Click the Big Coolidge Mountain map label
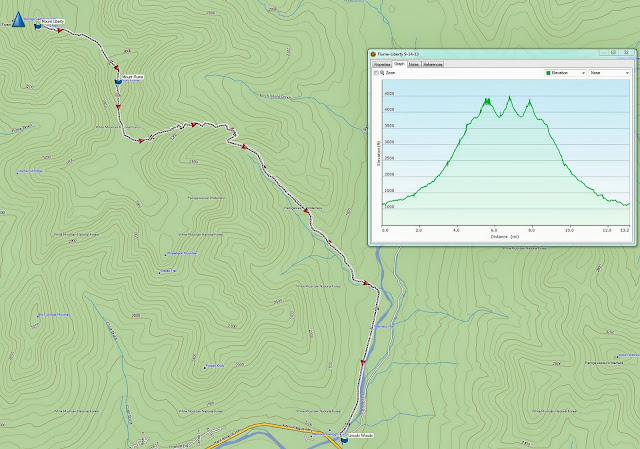 coord(54,315)
